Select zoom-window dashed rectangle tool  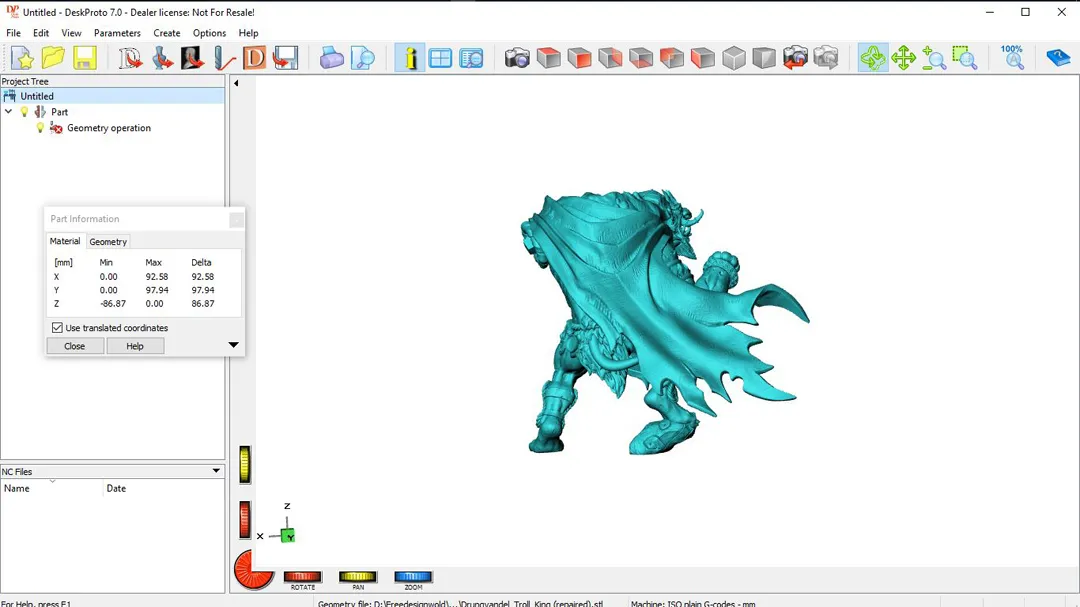[965, 58]
